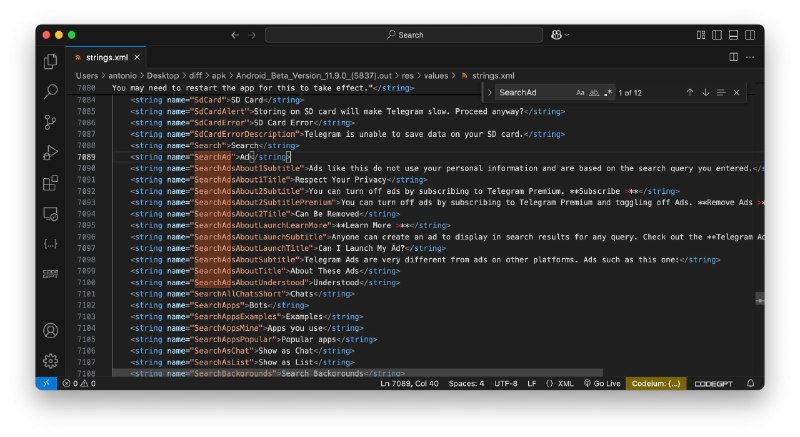The image size is (800, 437).
Task: Click SearchAdsAboutUnderstood attribute text
Action: pyautogui.click(x=249, y=282)
